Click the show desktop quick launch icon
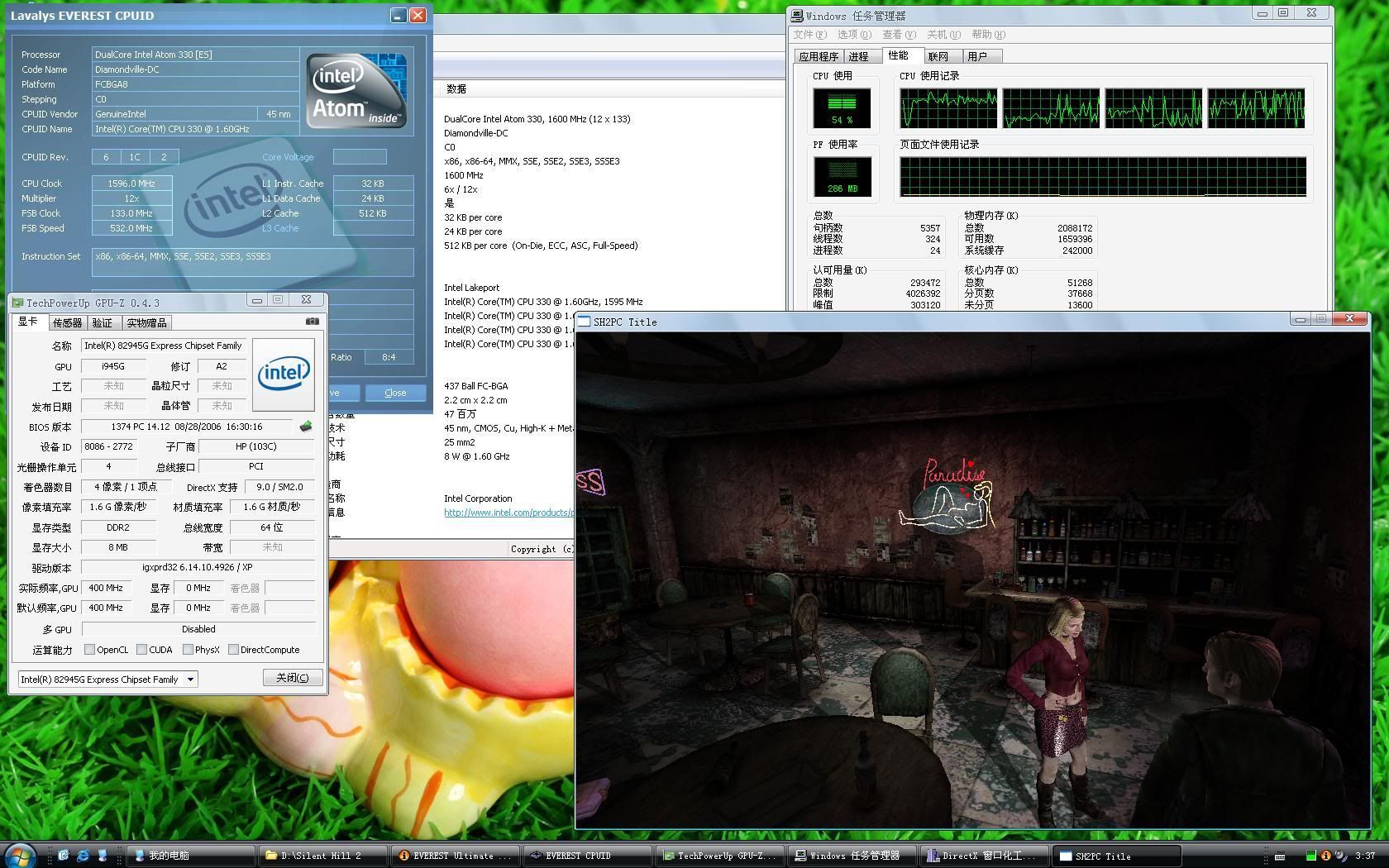The height and width of the screenshot is (868, 1389). [x=63, y=856]
